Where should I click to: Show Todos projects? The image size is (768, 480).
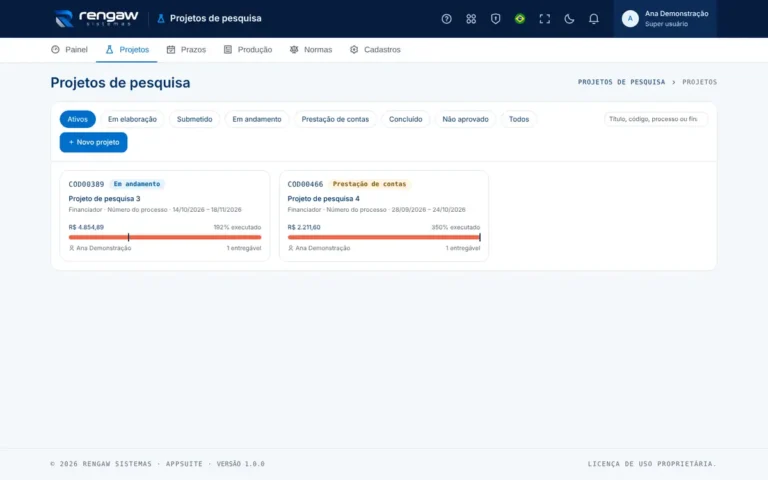click(x=519, y=119)
